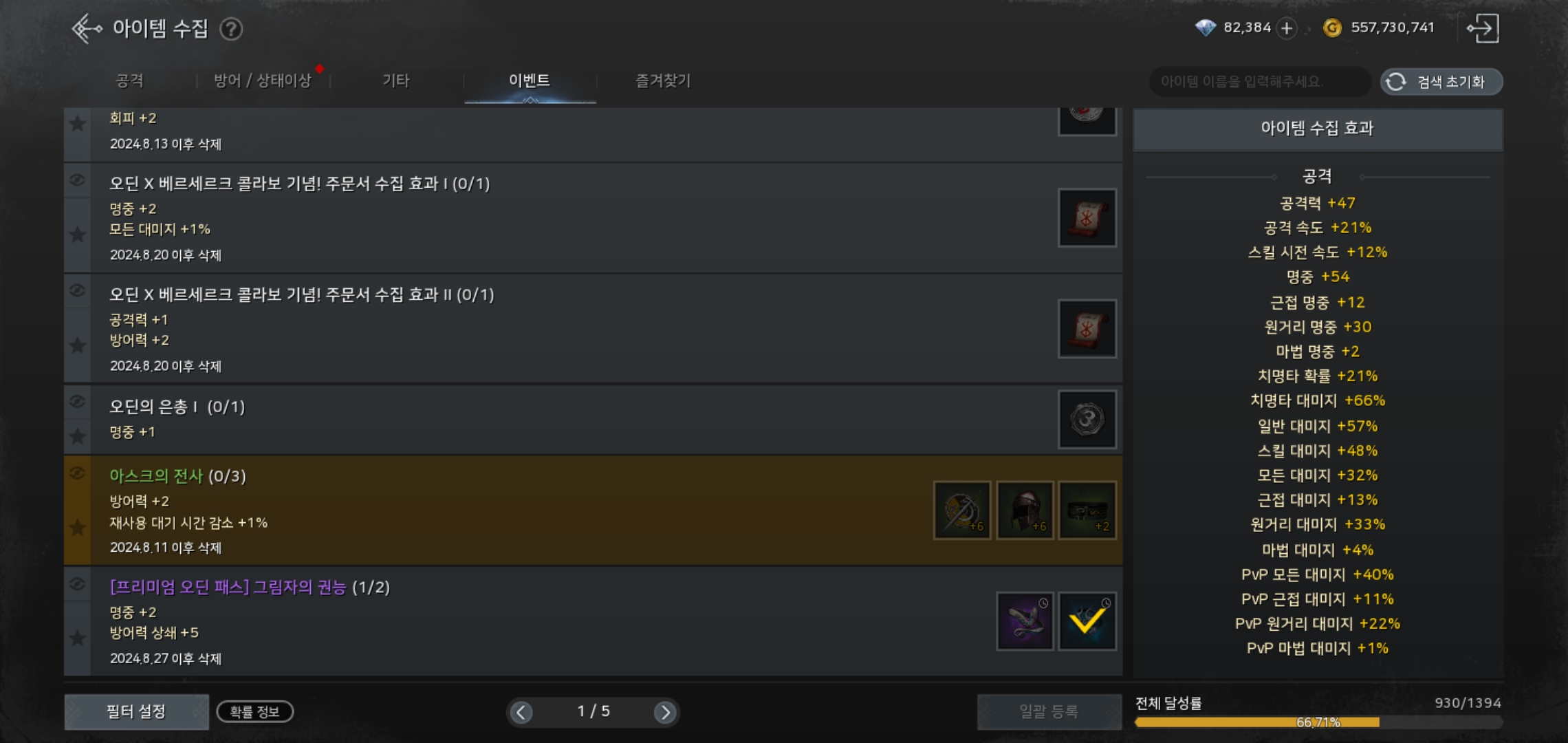Select the helmet +6 item in 아스크의 전사
Image resolution: width=1568 pixels, height=743 pixels.
pyautogui.click(x=1025, y=510)
